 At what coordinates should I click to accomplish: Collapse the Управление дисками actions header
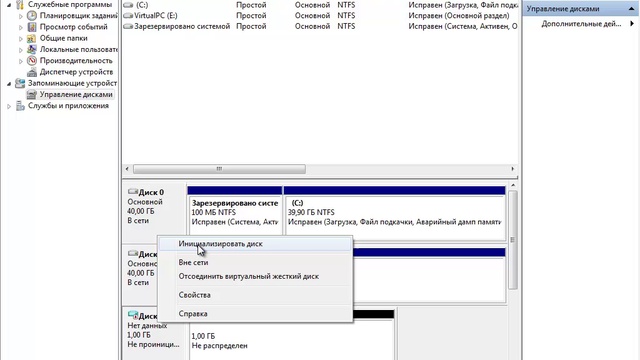coord(631,9)
